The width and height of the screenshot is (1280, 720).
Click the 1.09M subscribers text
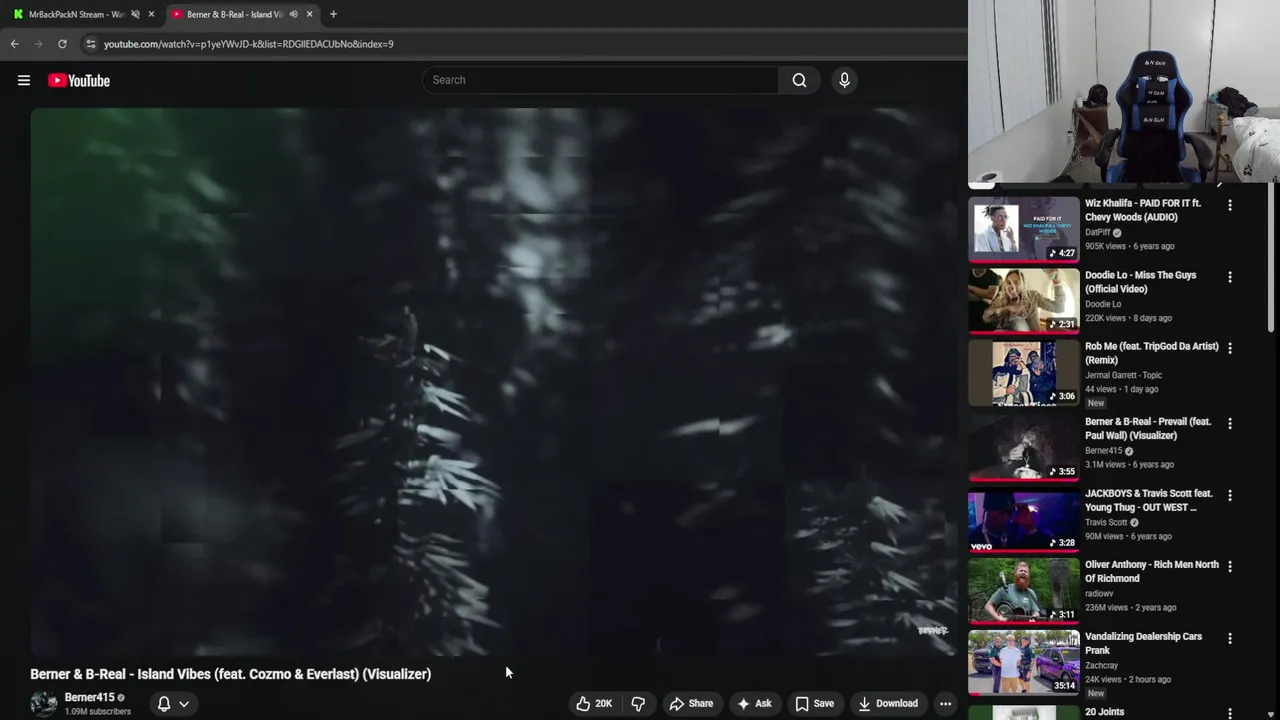click(98, 712)
